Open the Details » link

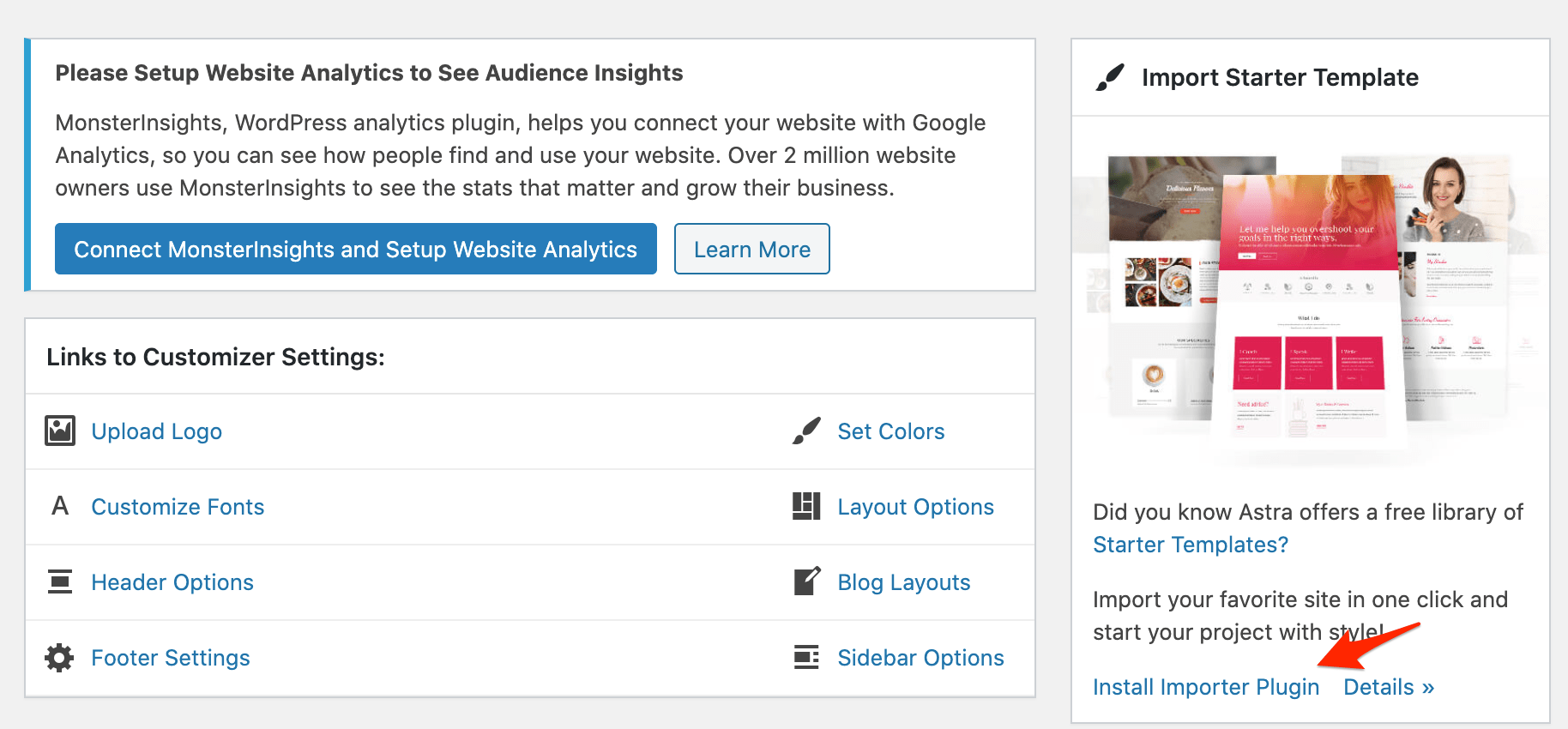[1388, 687]
